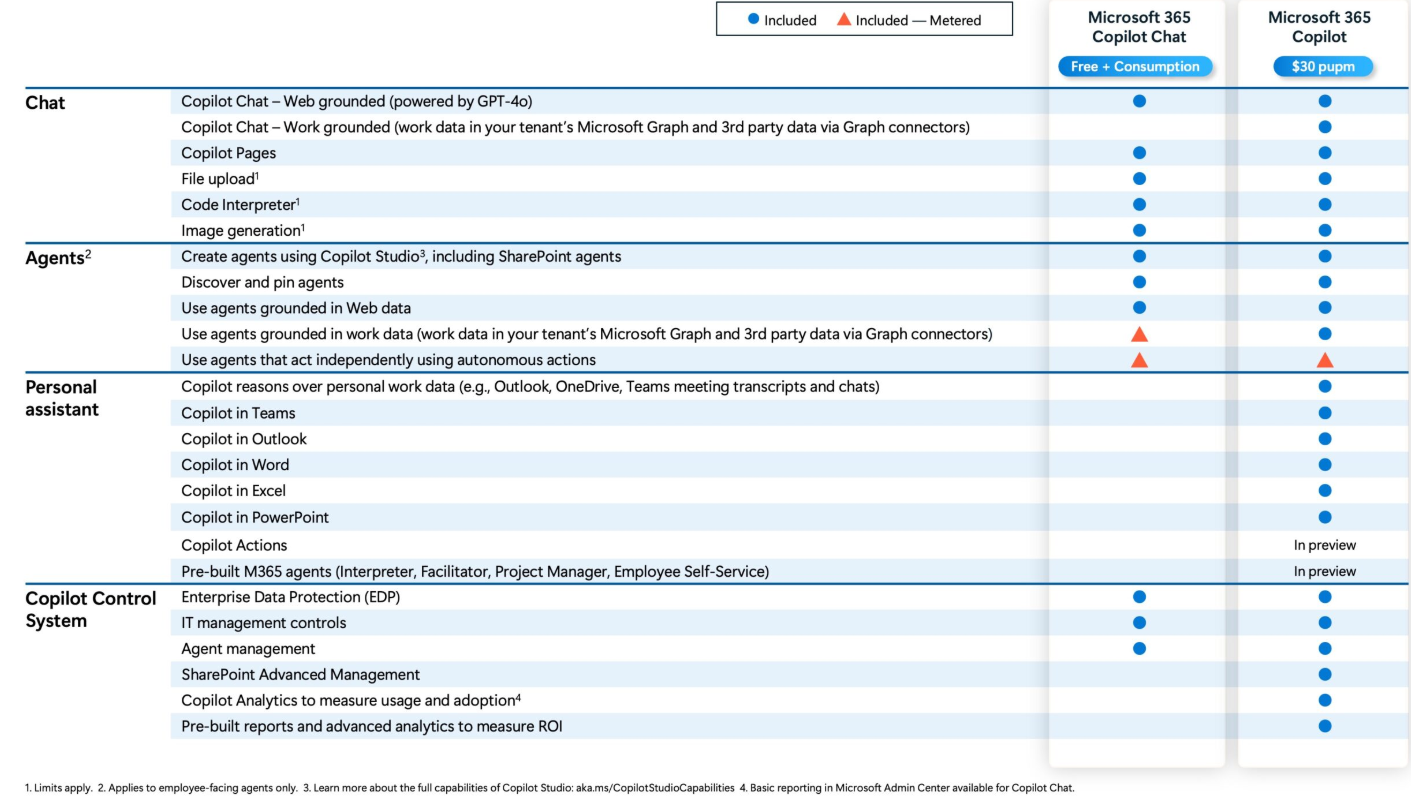Select the Microsoft 365 Copilot column header
Viewport: 1411px width, 803px height.
pos(1320,27)
